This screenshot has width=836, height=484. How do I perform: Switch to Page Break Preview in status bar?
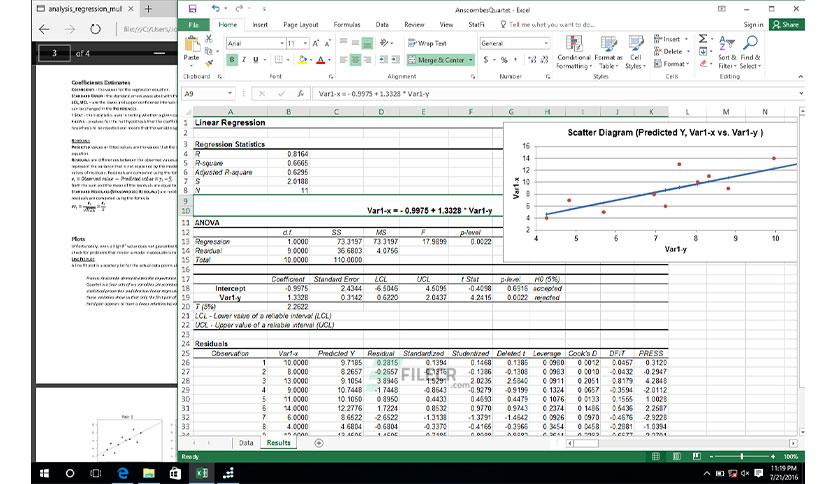pyautogui.click(x=696, y=456)
